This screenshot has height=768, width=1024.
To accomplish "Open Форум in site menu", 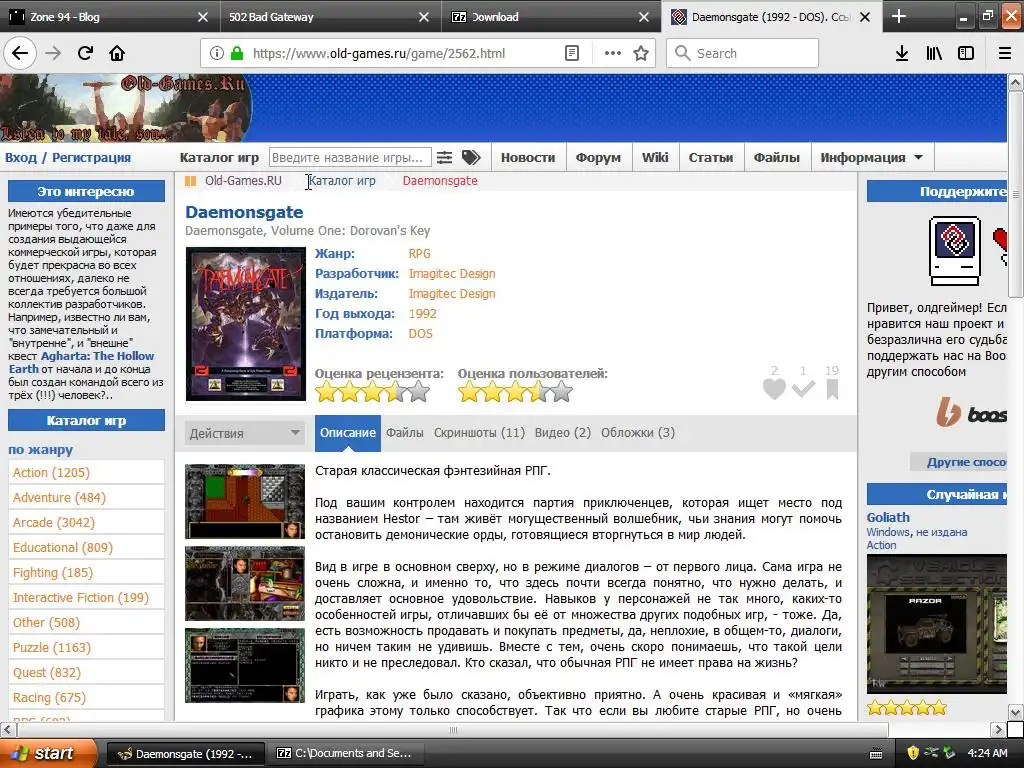I will tap(598, 157).
